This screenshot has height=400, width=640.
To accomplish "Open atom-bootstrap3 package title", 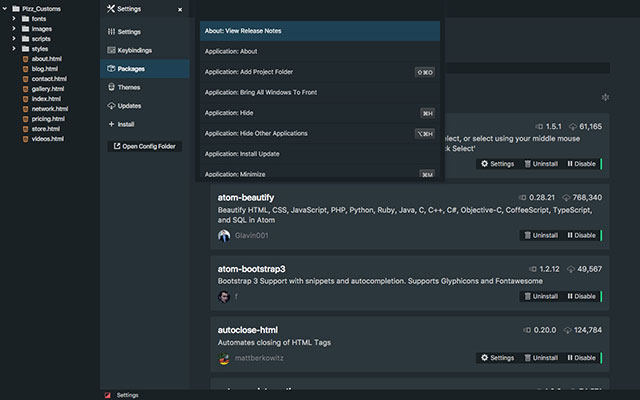I will coord(251,269).
